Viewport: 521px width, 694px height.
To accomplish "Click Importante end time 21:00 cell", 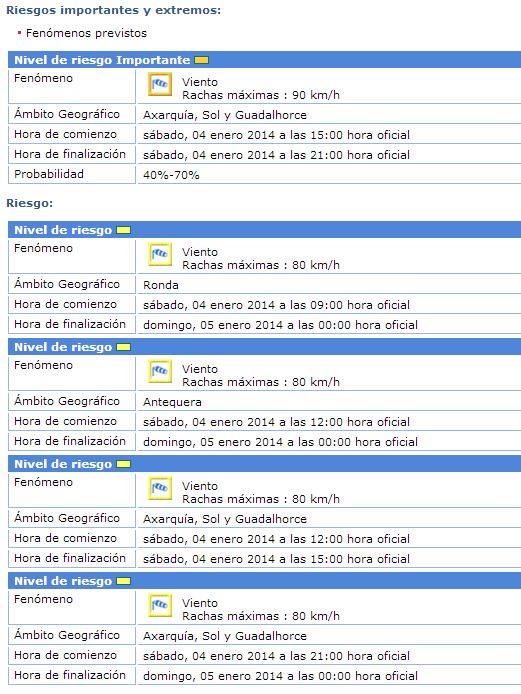I will [x=329, y=155].
